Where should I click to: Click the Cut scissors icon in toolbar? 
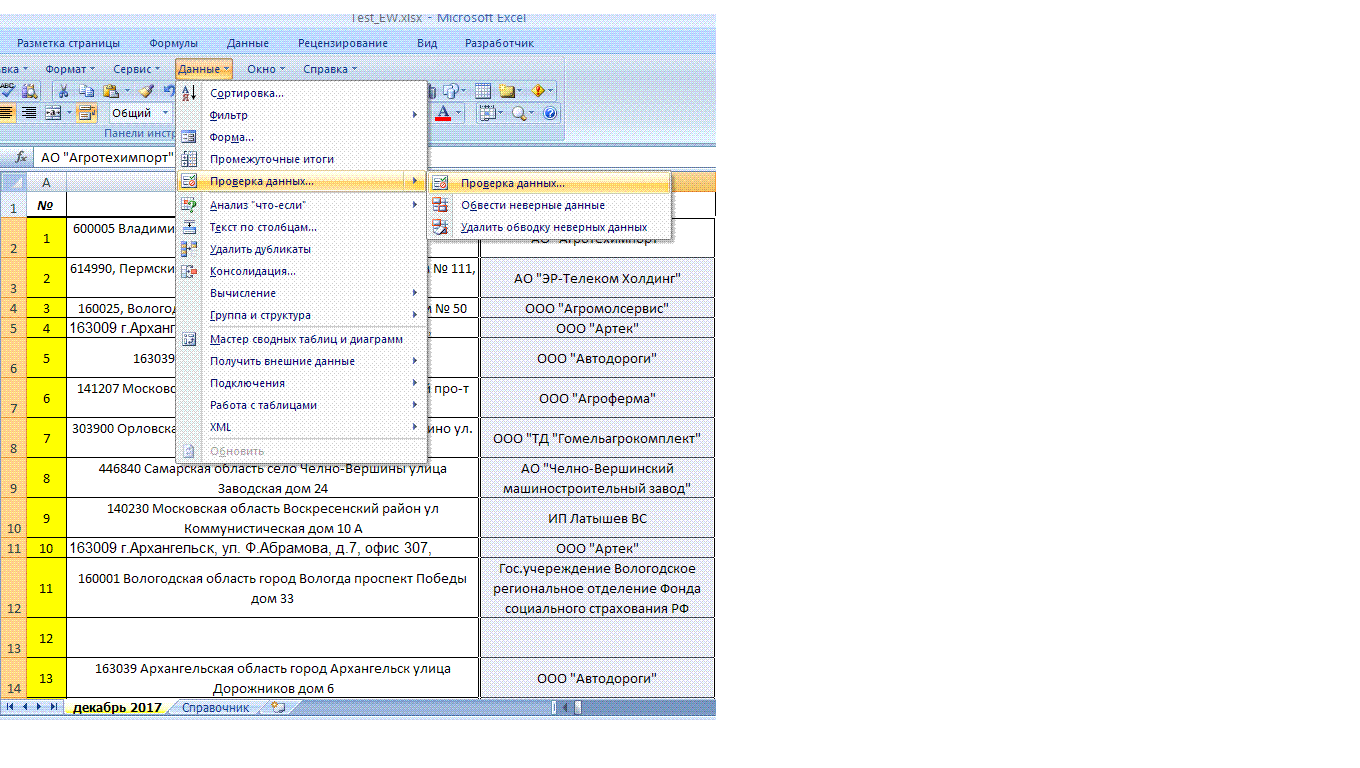tap(63, 91)
